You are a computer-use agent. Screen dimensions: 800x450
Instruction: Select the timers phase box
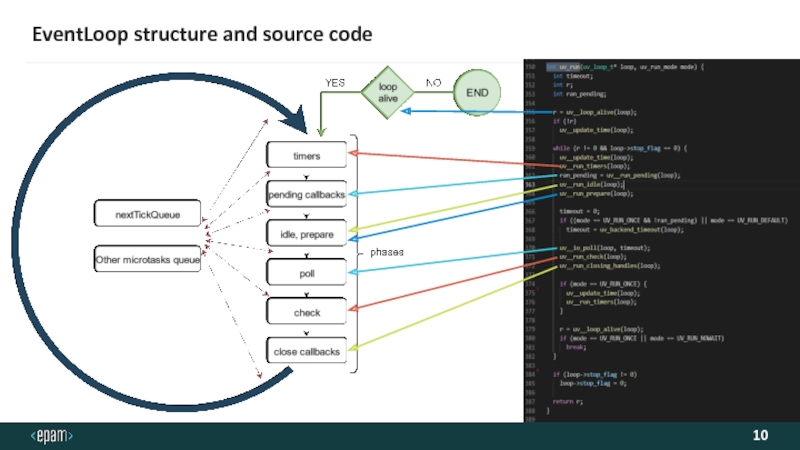[x=307, y=156]
